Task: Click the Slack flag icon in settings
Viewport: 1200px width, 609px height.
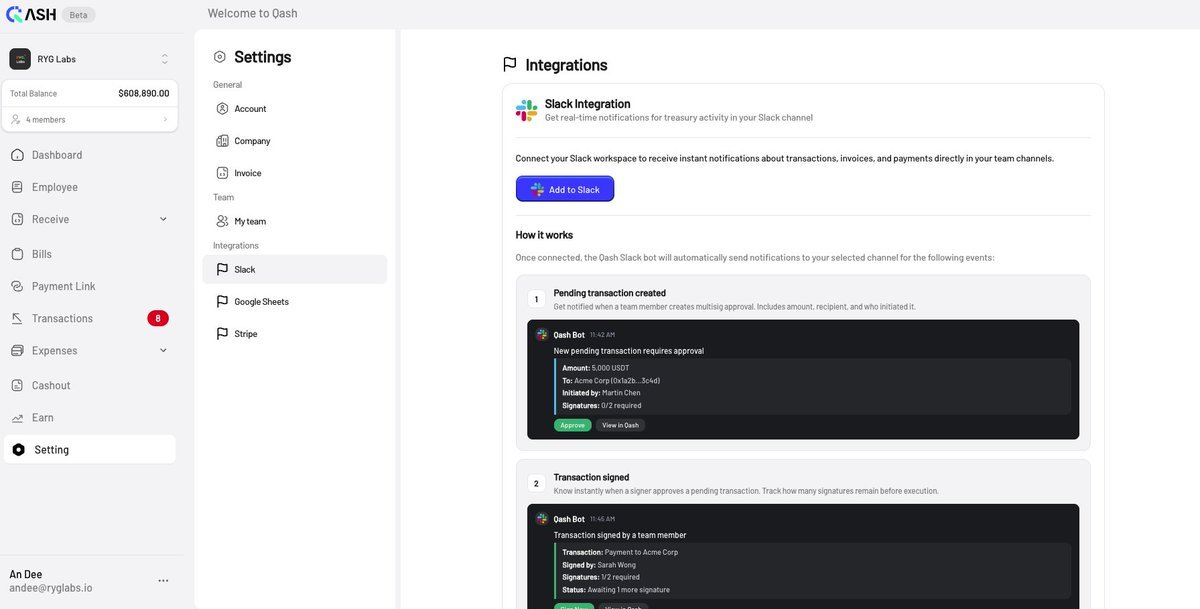Action: [x=222, y=269]
